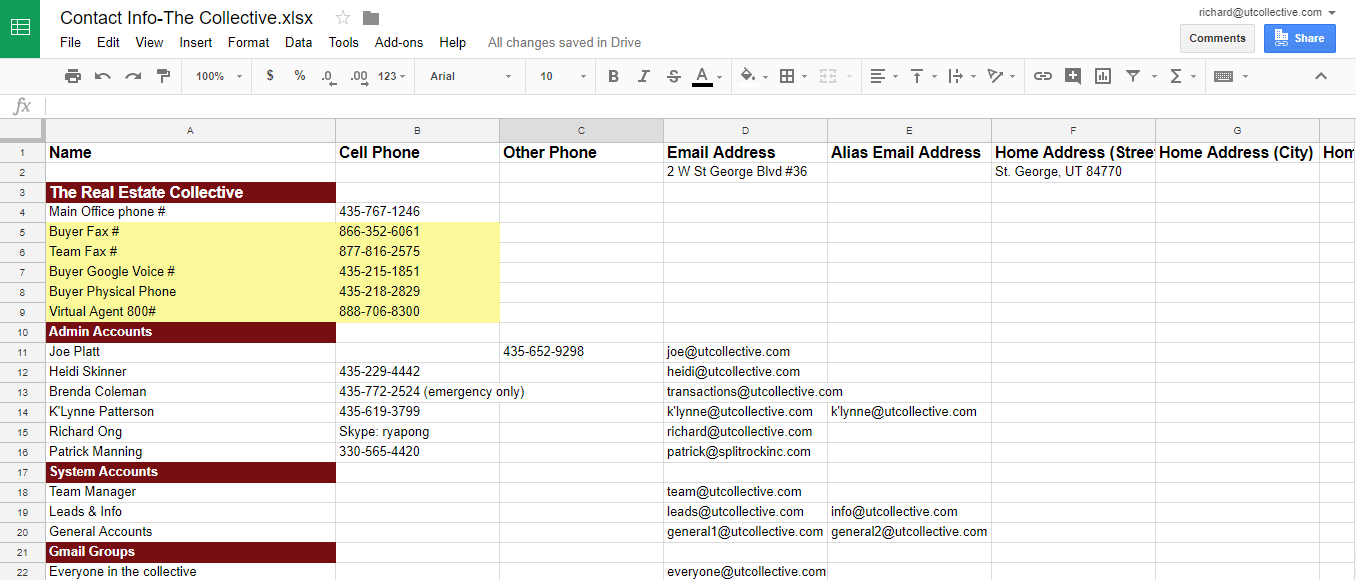Click the blue Share button
Image resolution: width=1356 pixels, height=580 pixels.
click(1300, 38)
